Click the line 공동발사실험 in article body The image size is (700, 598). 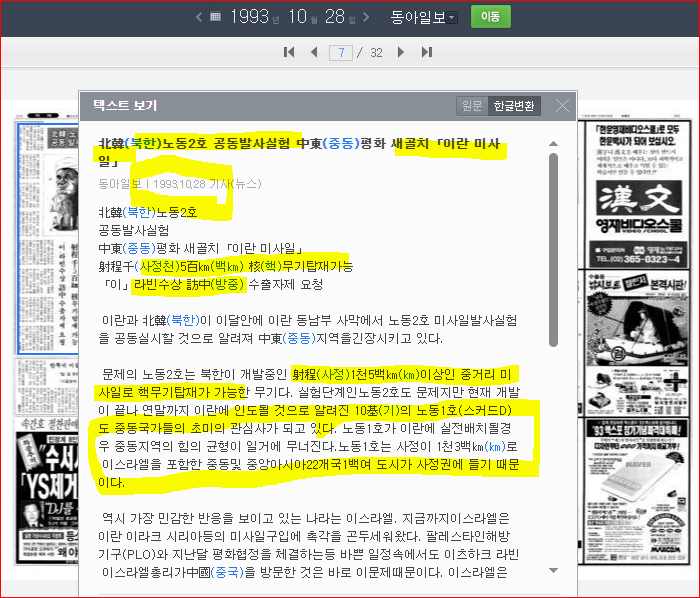coord(133,230)
